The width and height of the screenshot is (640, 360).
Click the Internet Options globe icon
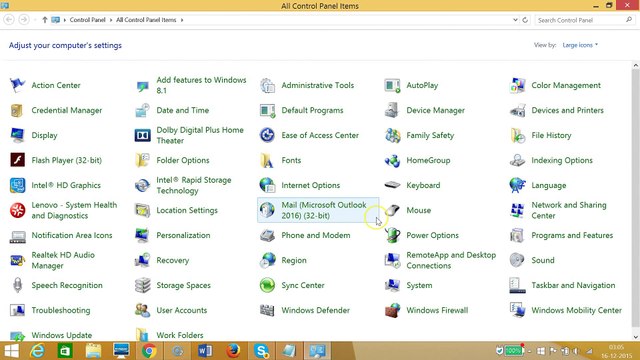coord(267,185)
